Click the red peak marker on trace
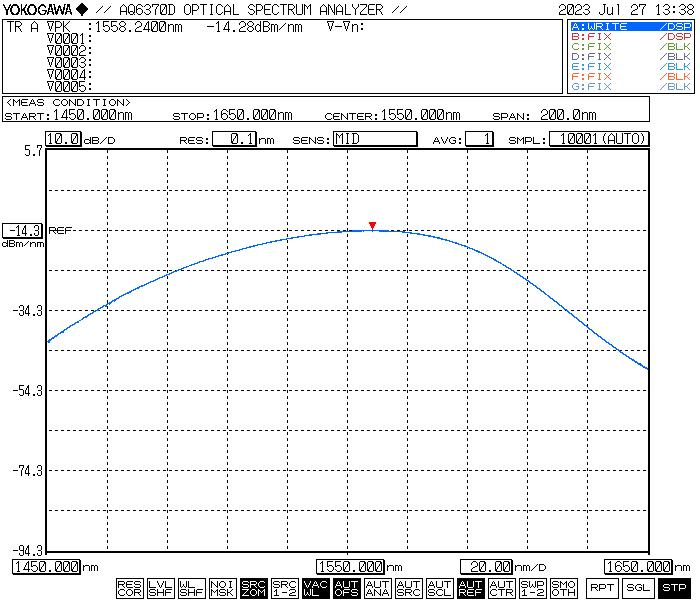This screenshot has height=600, width=700. coord(372,225)
